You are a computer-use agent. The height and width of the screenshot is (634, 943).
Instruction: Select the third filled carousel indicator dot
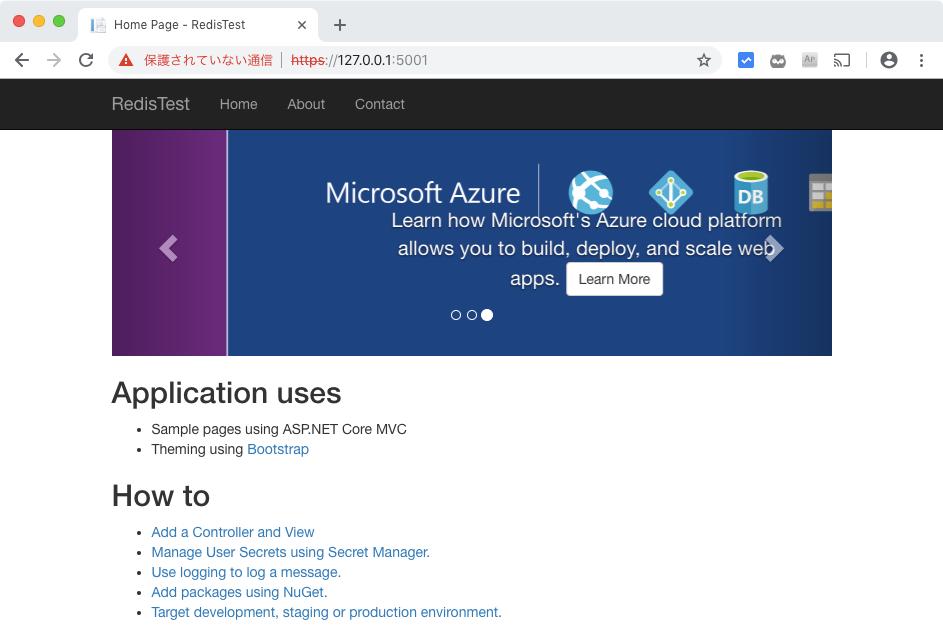(x=487, y=315)
